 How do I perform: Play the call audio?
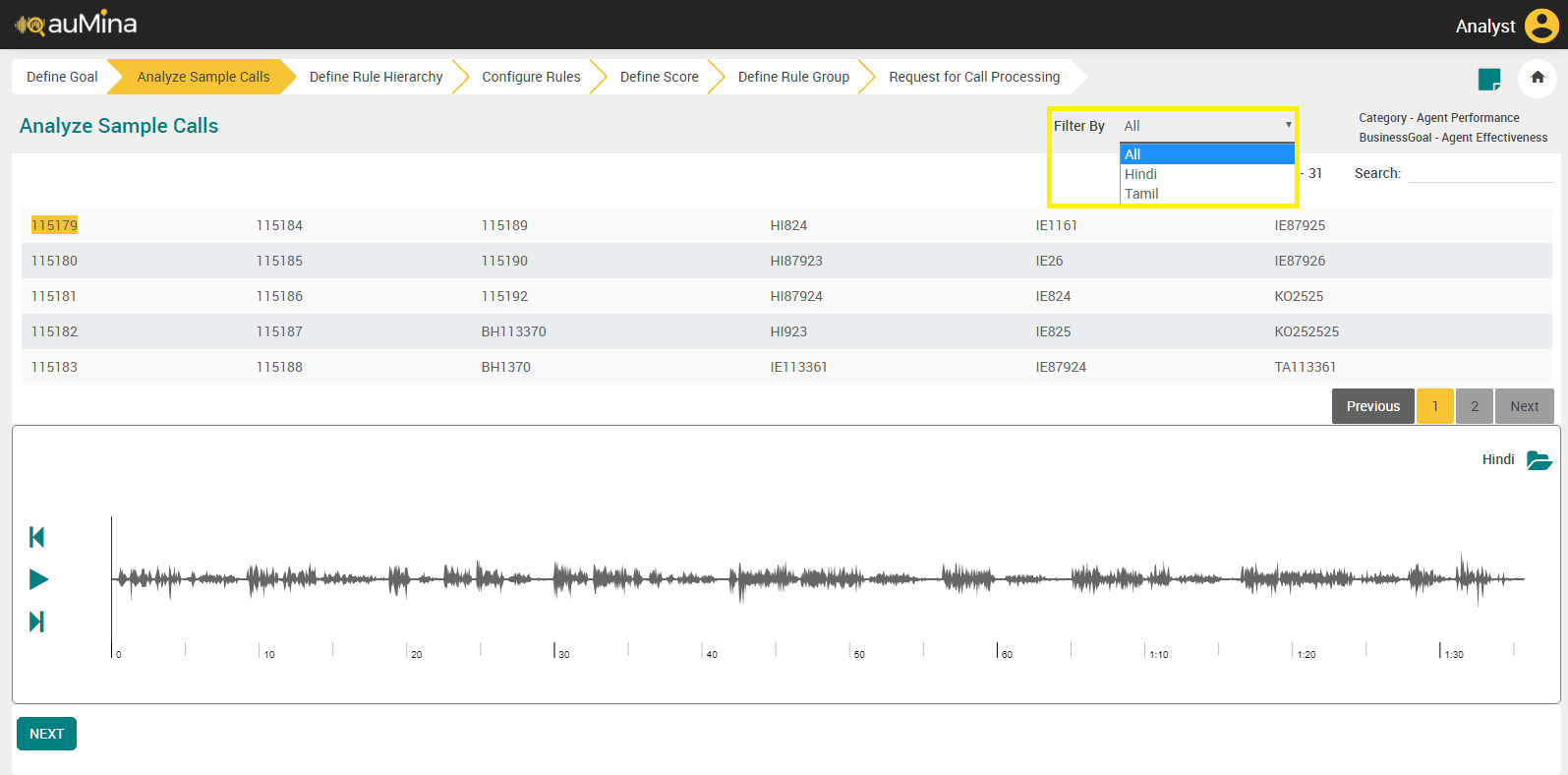39,579
